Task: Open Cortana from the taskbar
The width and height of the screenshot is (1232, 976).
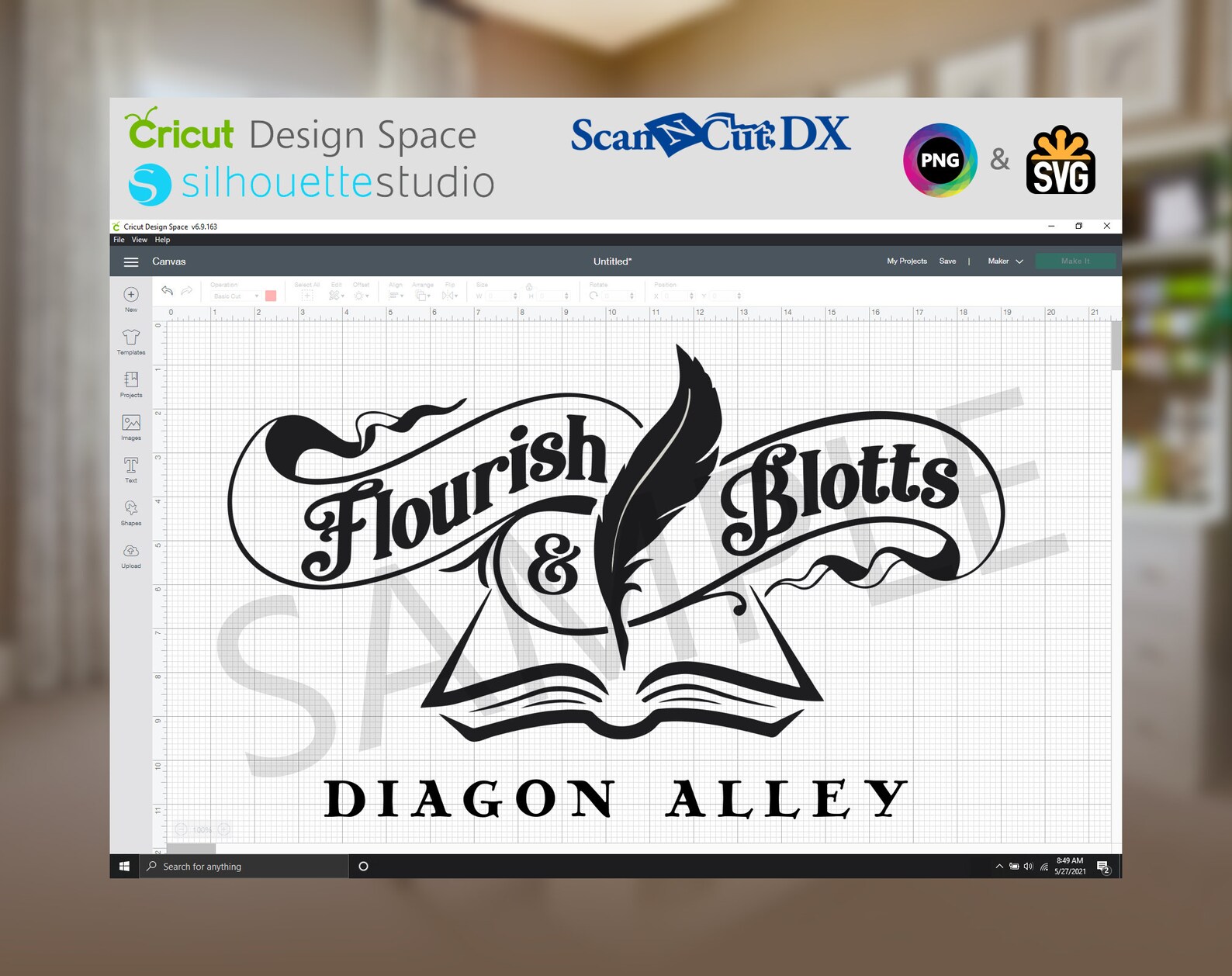Action: [x=363, y=867]
